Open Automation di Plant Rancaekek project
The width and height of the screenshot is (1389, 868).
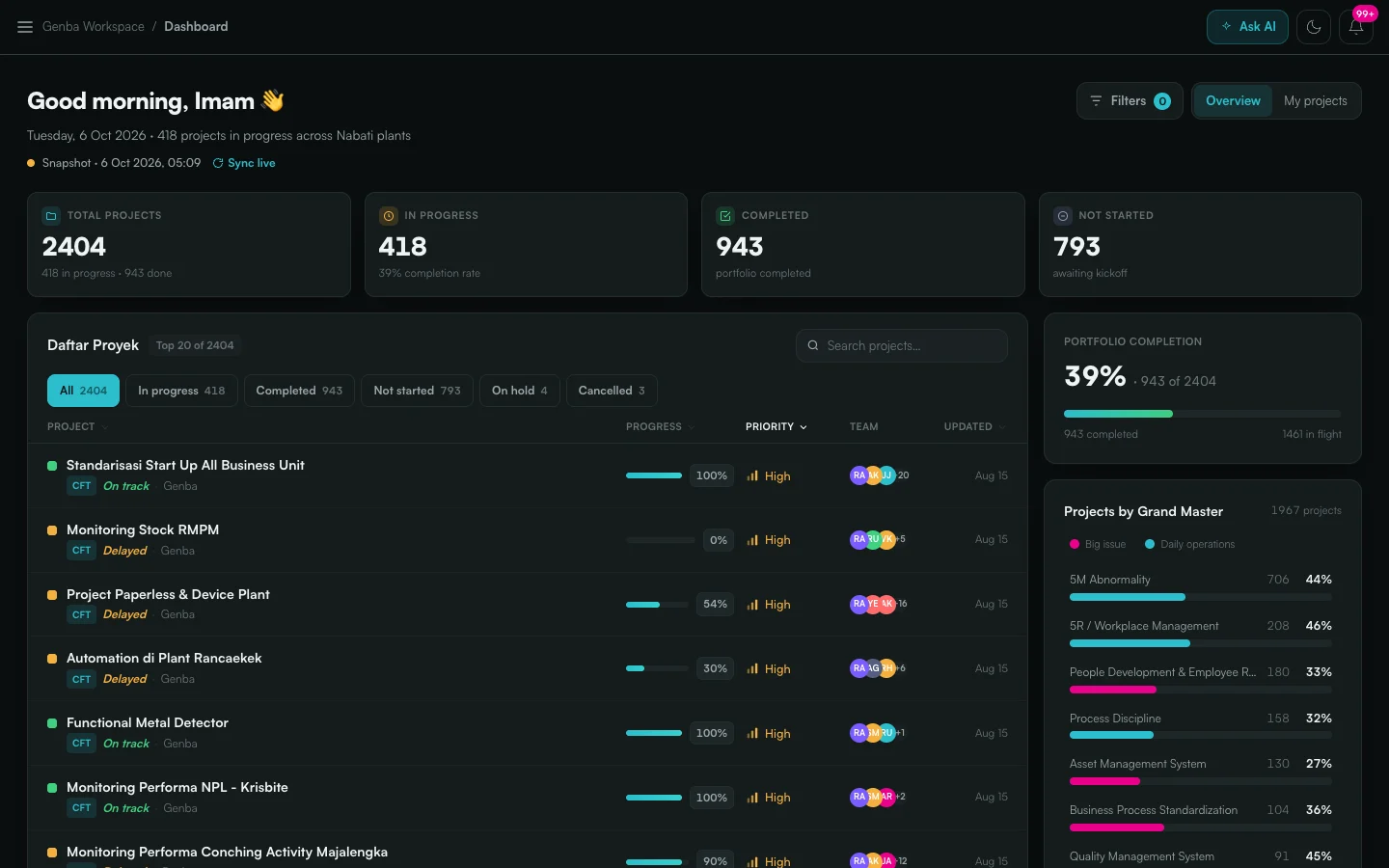click(x=164, y=658)
